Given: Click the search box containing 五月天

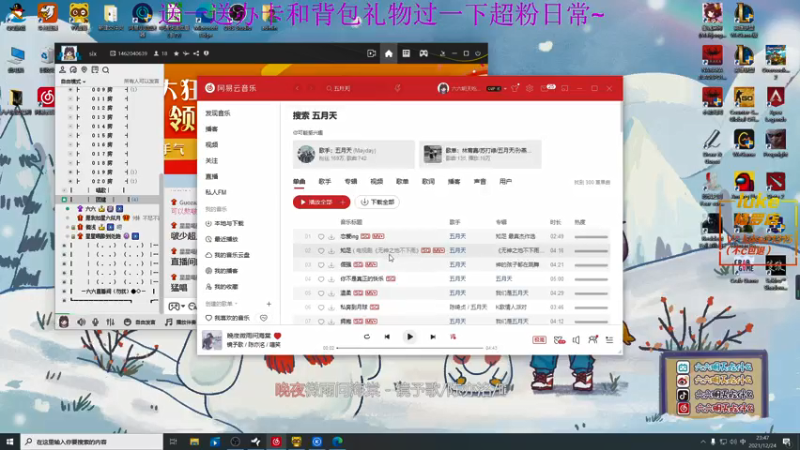Looking at the screenshot, I should pyautogui.click(x=356, y=88).
